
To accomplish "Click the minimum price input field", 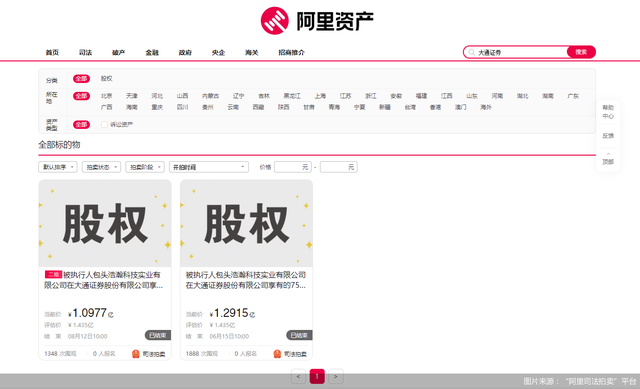I will 293,167.
